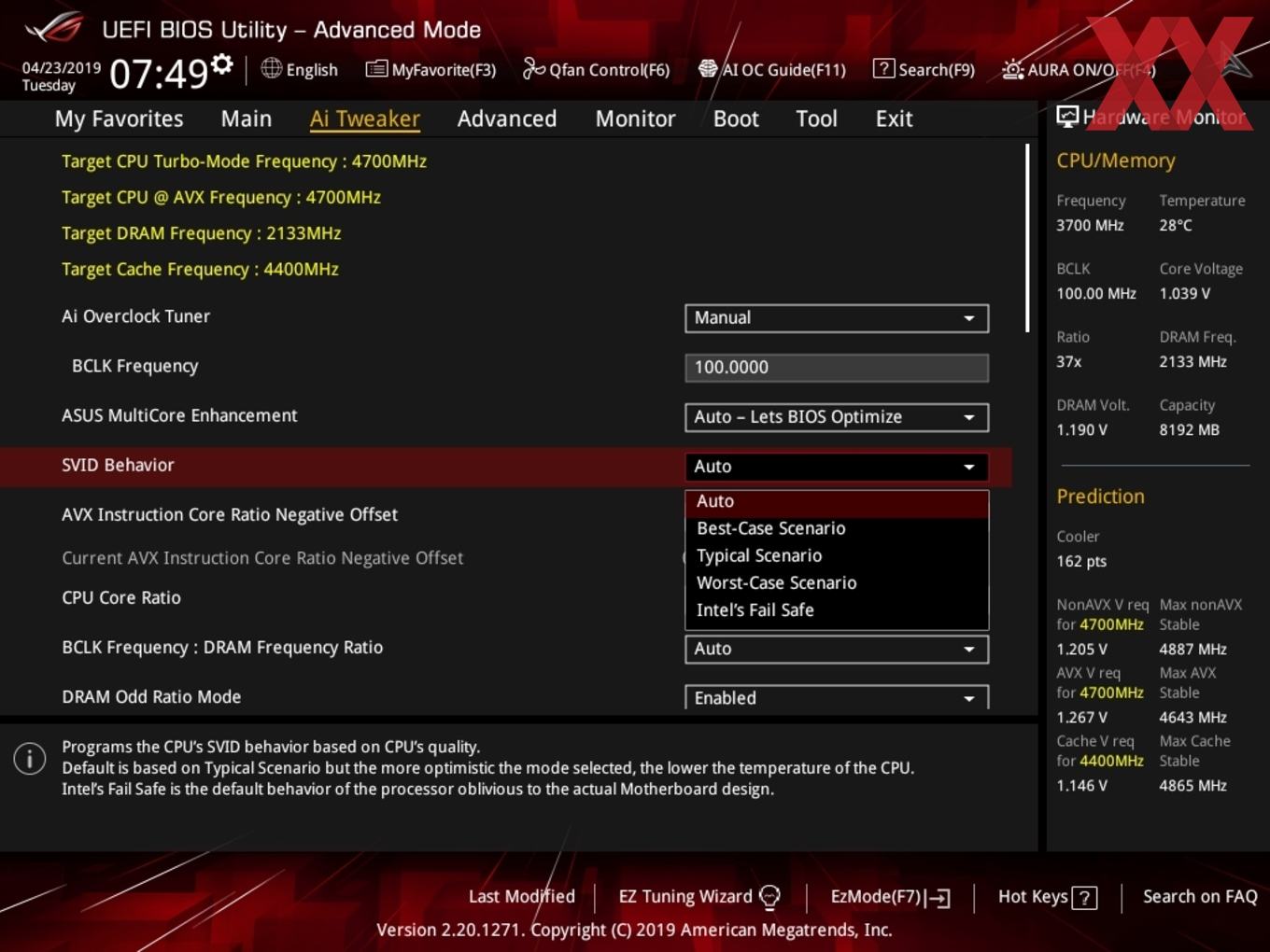This screenshot has height=952, width=1270.
Task: Click the Hot Keys question icon
Action: [1084, 898]
